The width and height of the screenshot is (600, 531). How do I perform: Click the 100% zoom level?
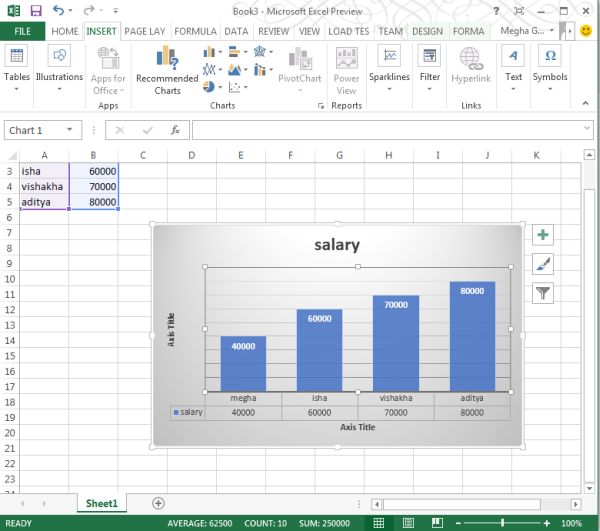[571, 523]
